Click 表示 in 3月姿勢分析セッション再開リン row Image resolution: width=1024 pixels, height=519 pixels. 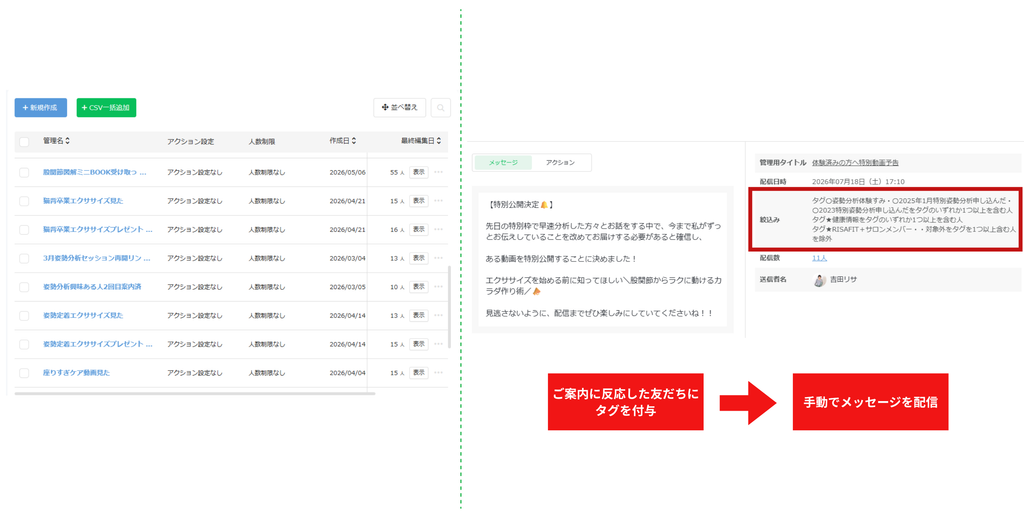point(419,259)
